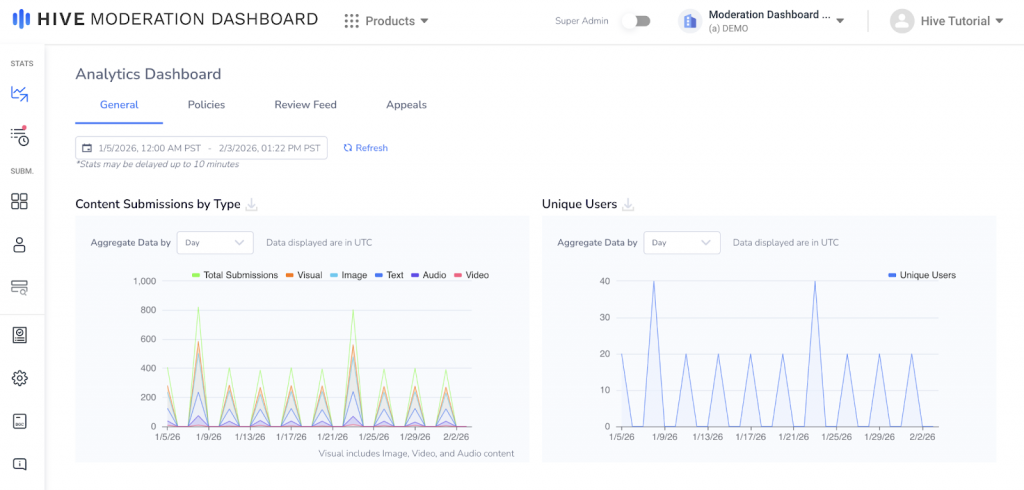The image size is (1024, 490).
Task: Click the settings gear icon in sidebar
Action: coord(20,378)
